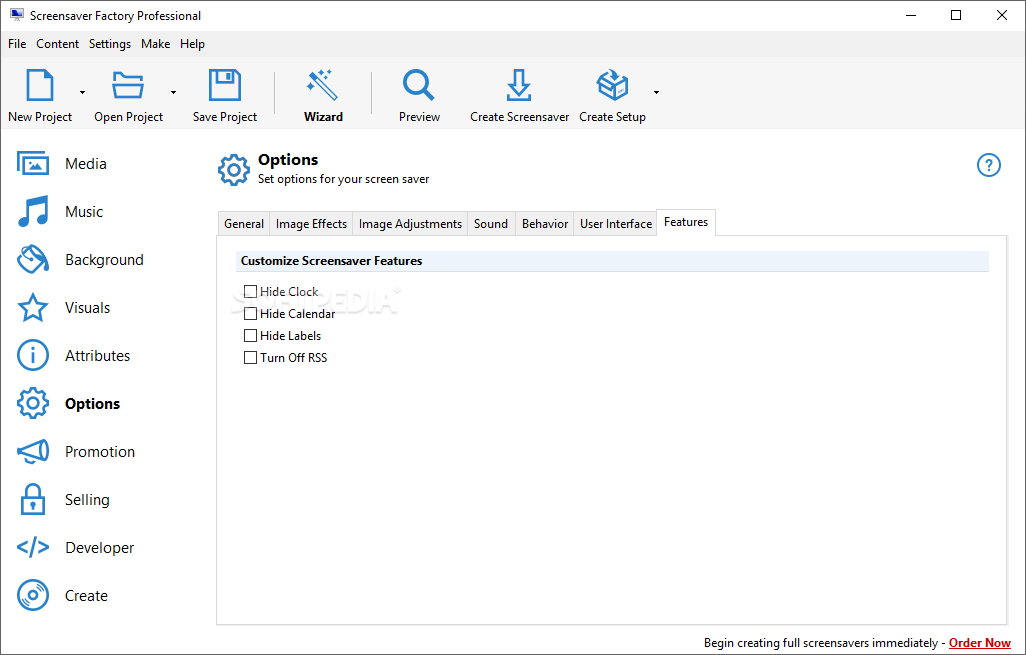Screen dimensions: 1026x655
Task: Check the Turn Off RSS option
Action: [x=250, y=358]
